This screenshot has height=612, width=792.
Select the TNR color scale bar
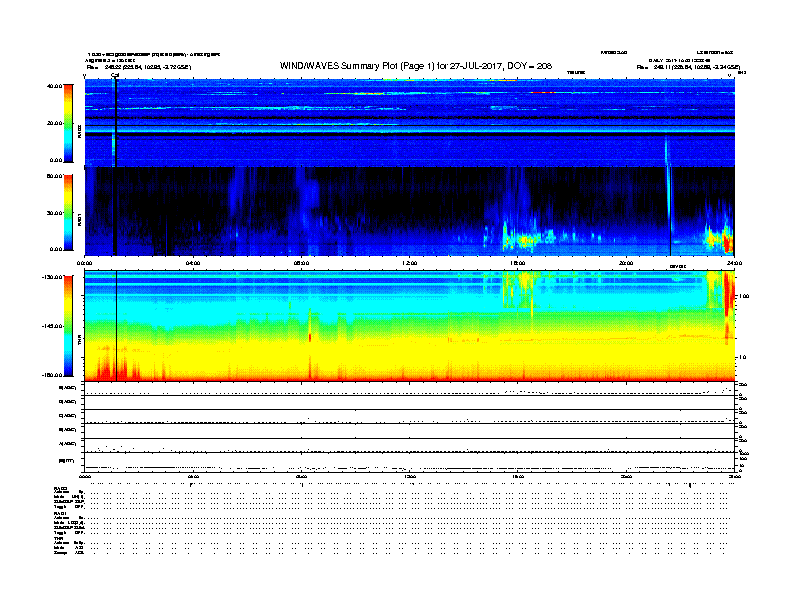68,326
